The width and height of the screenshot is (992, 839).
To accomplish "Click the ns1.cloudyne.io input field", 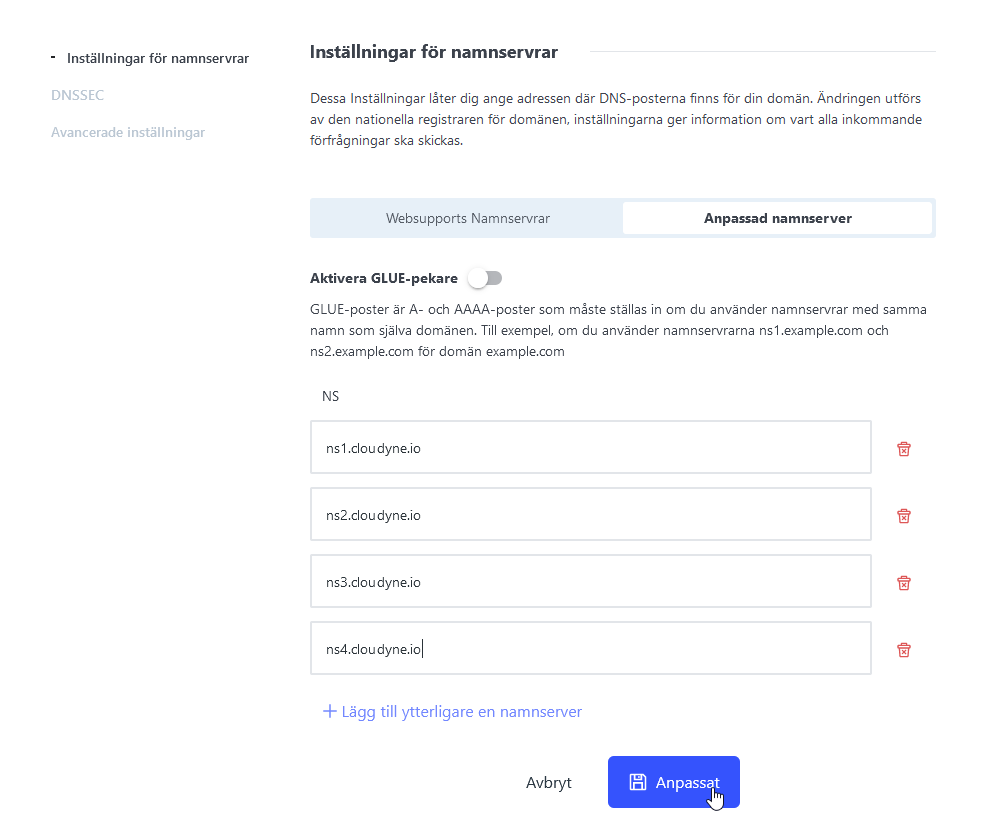I will point(590,448).
